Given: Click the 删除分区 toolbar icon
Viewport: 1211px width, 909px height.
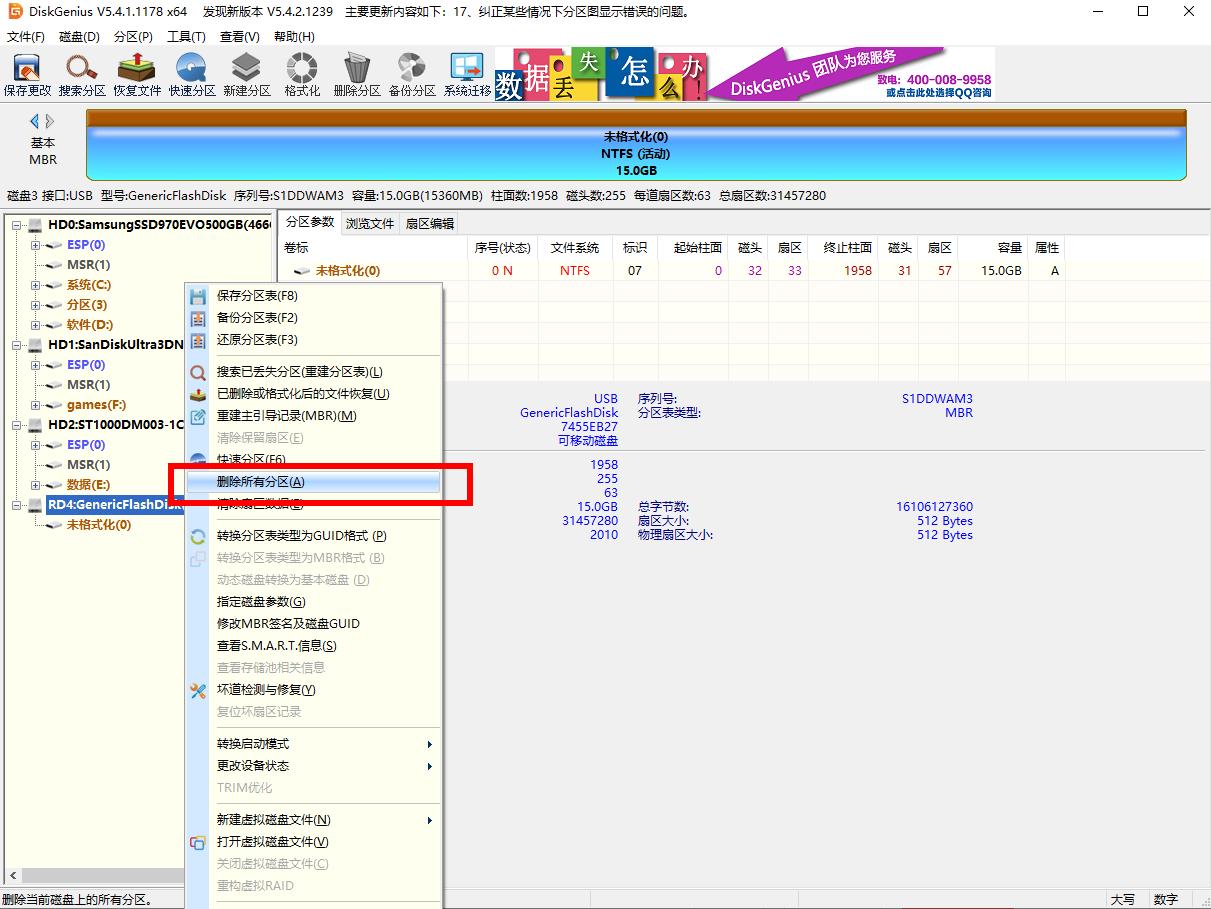Looking at the screenshot, I should tap(356, 73).
